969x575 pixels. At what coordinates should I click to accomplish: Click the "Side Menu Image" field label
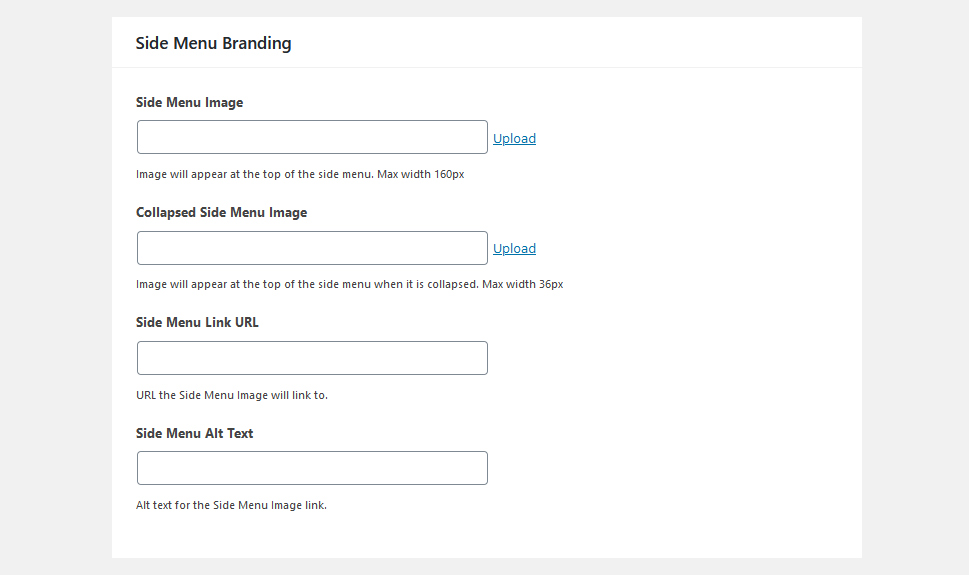pyautogui.click(x=190, y=103)
